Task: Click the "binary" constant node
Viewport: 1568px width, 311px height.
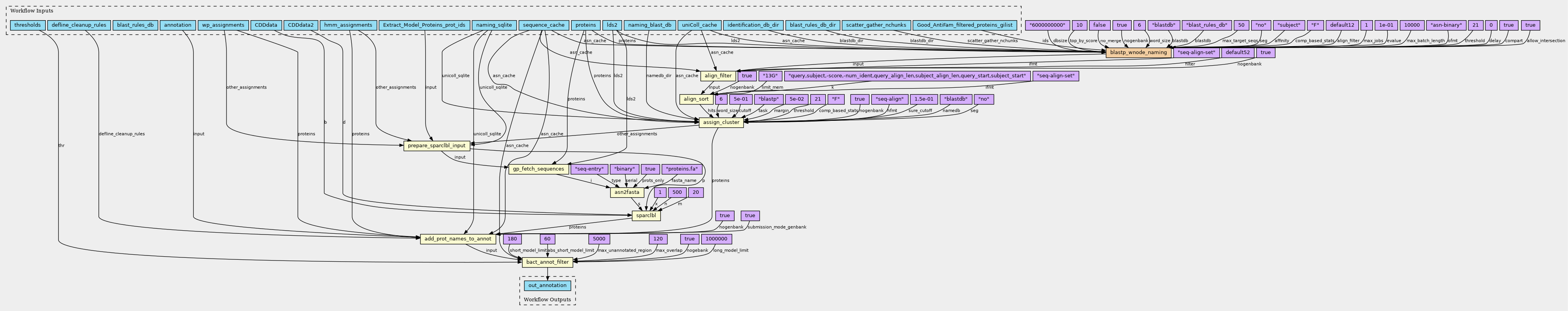Action: [x=624, y=169]
